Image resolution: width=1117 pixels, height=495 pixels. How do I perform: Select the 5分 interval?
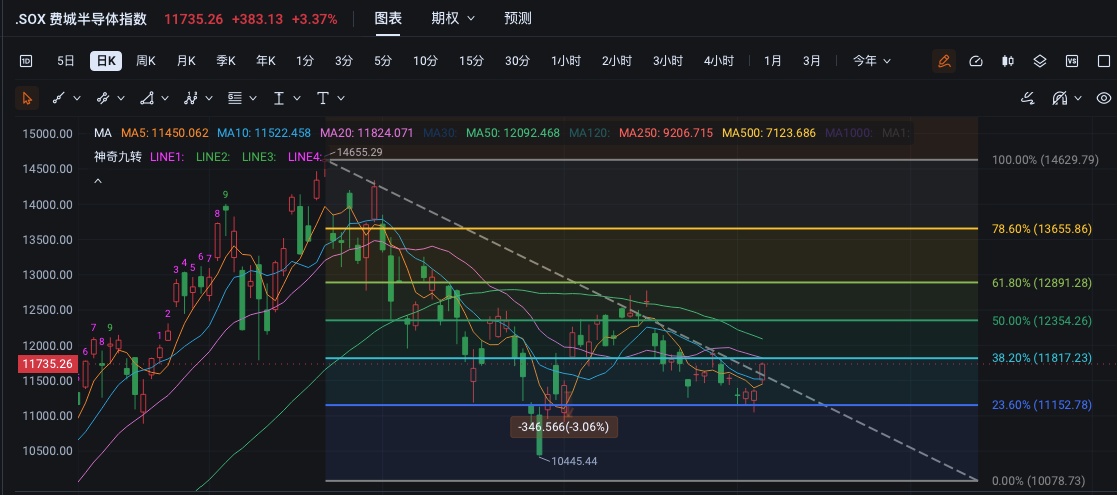(383, 61)
